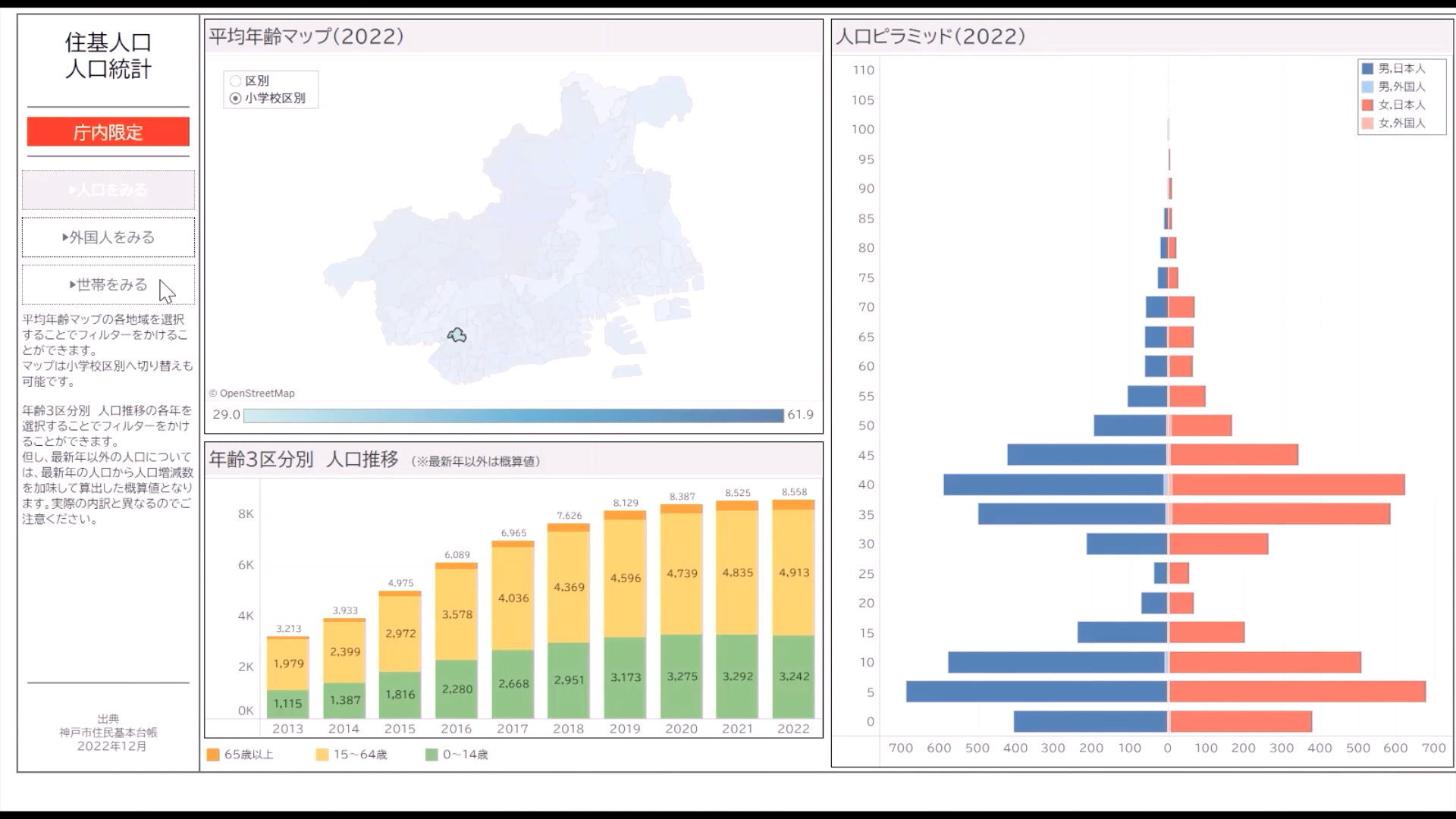The width and height of the screenshot is (1456, 819).
Task: Click the OpenStreetMap attribution link
Action: (x=256, y=393)
